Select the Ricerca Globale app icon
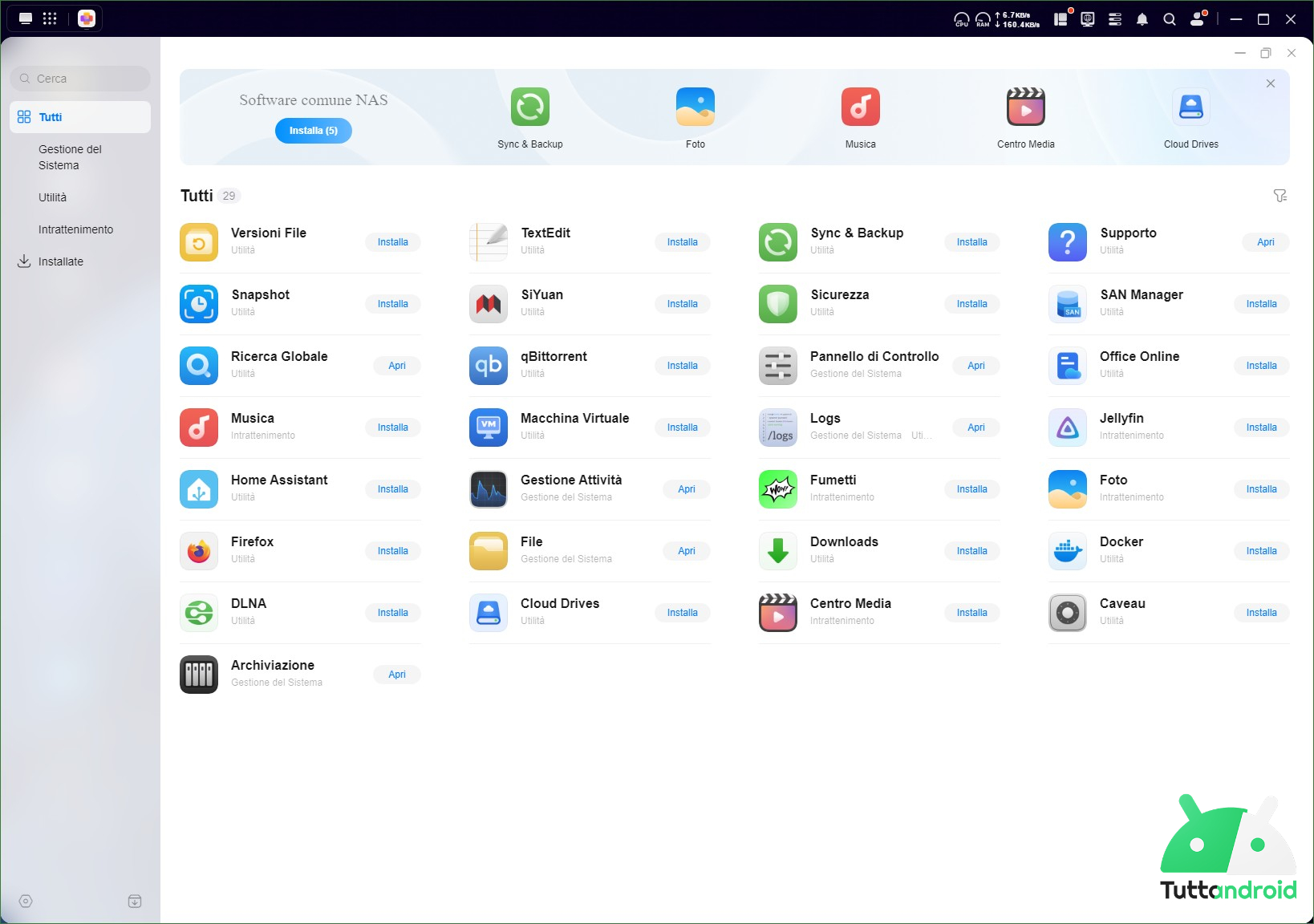1314x924 pixels. tap(199, 366)
